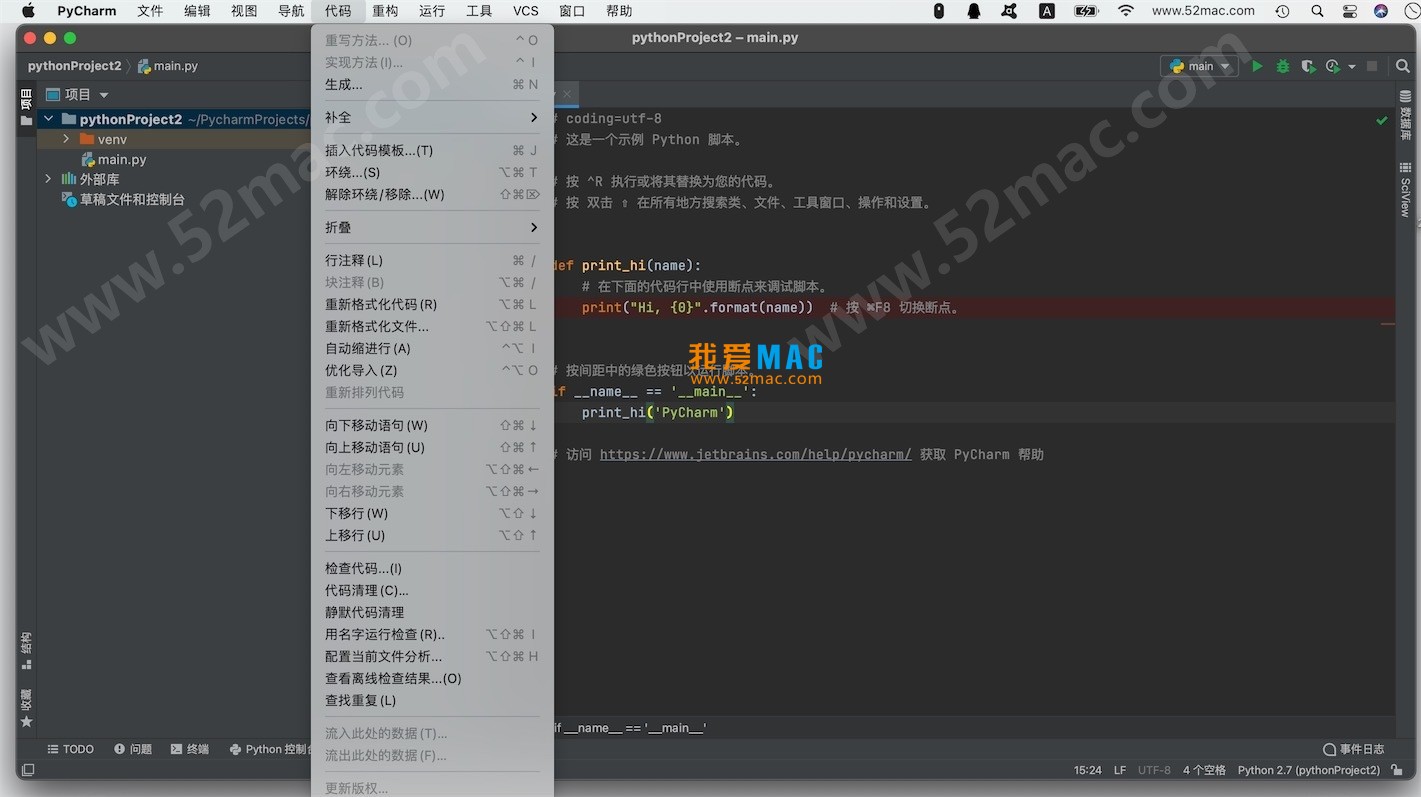Collapse the pythonProject2 tree node

(48, 119)
